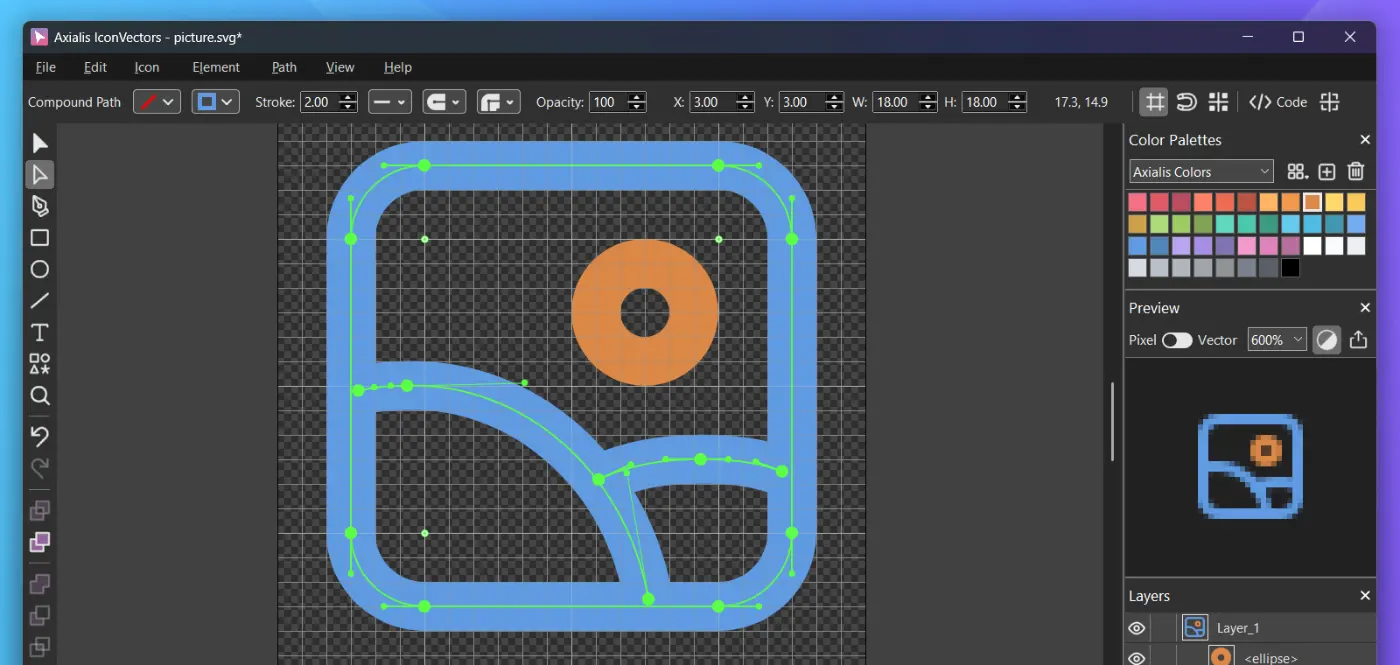Click the Undo arrow icon

click(40, 436)
